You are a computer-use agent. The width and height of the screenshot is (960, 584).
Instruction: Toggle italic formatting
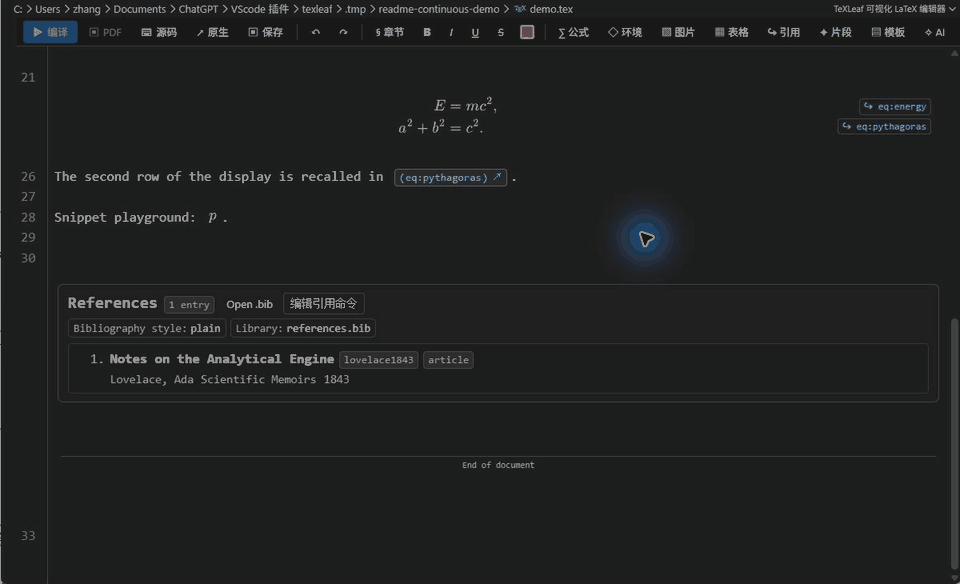click(x=451, y=32)
